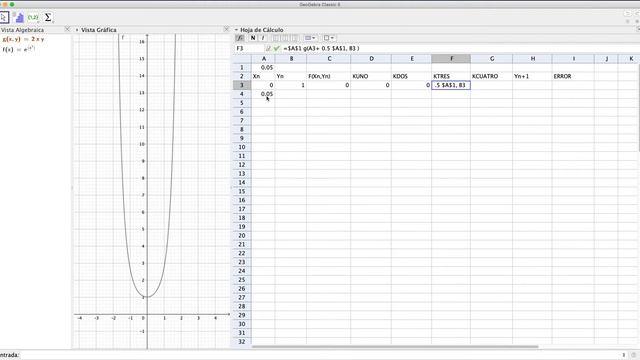The height and width of the screenshot is (360, 640).
Task: Confirm the formula with green checkmark
Action: (277, 48)
